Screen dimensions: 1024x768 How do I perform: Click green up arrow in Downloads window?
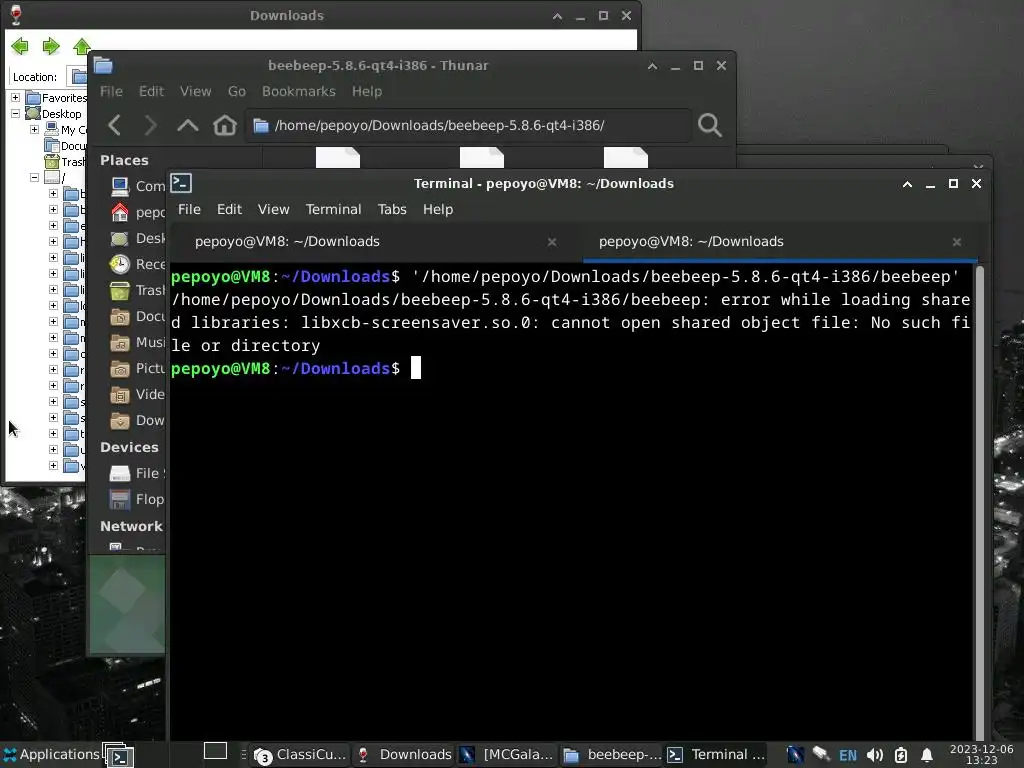tap(82, 46)
